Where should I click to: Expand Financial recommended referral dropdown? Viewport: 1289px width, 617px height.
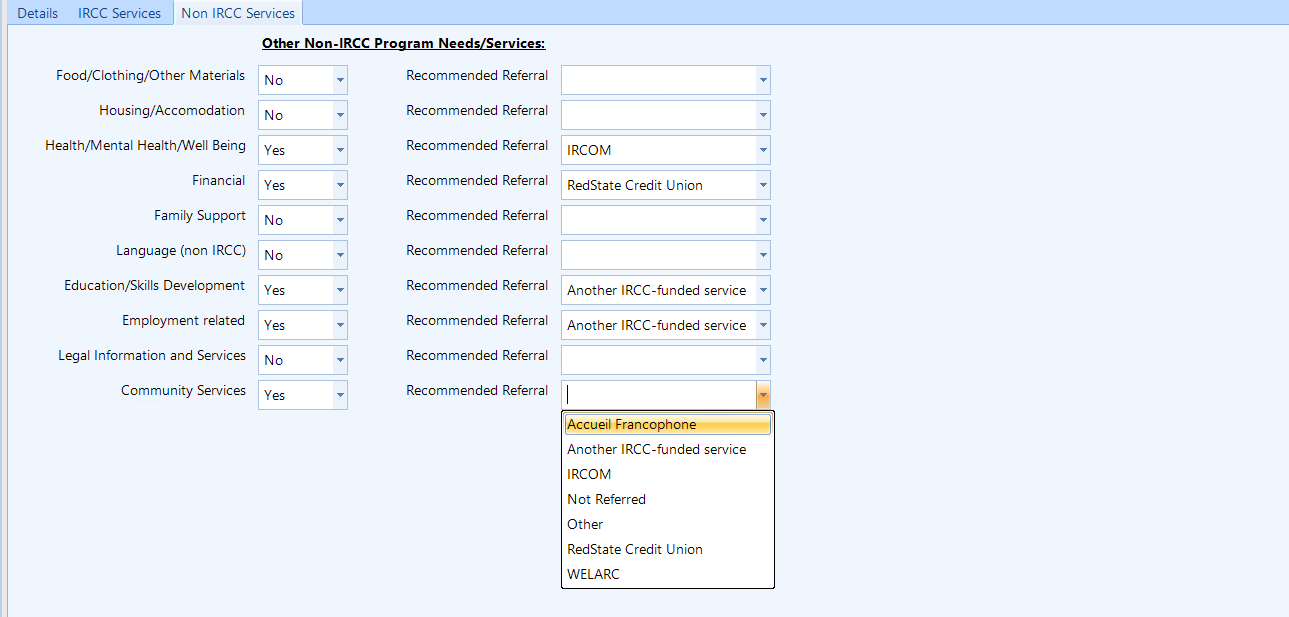[762, 185]
